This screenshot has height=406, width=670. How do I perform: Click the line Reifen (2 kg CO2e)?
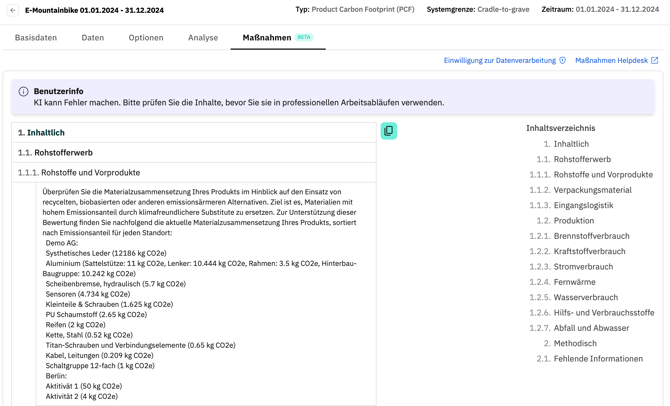point(76,325)
